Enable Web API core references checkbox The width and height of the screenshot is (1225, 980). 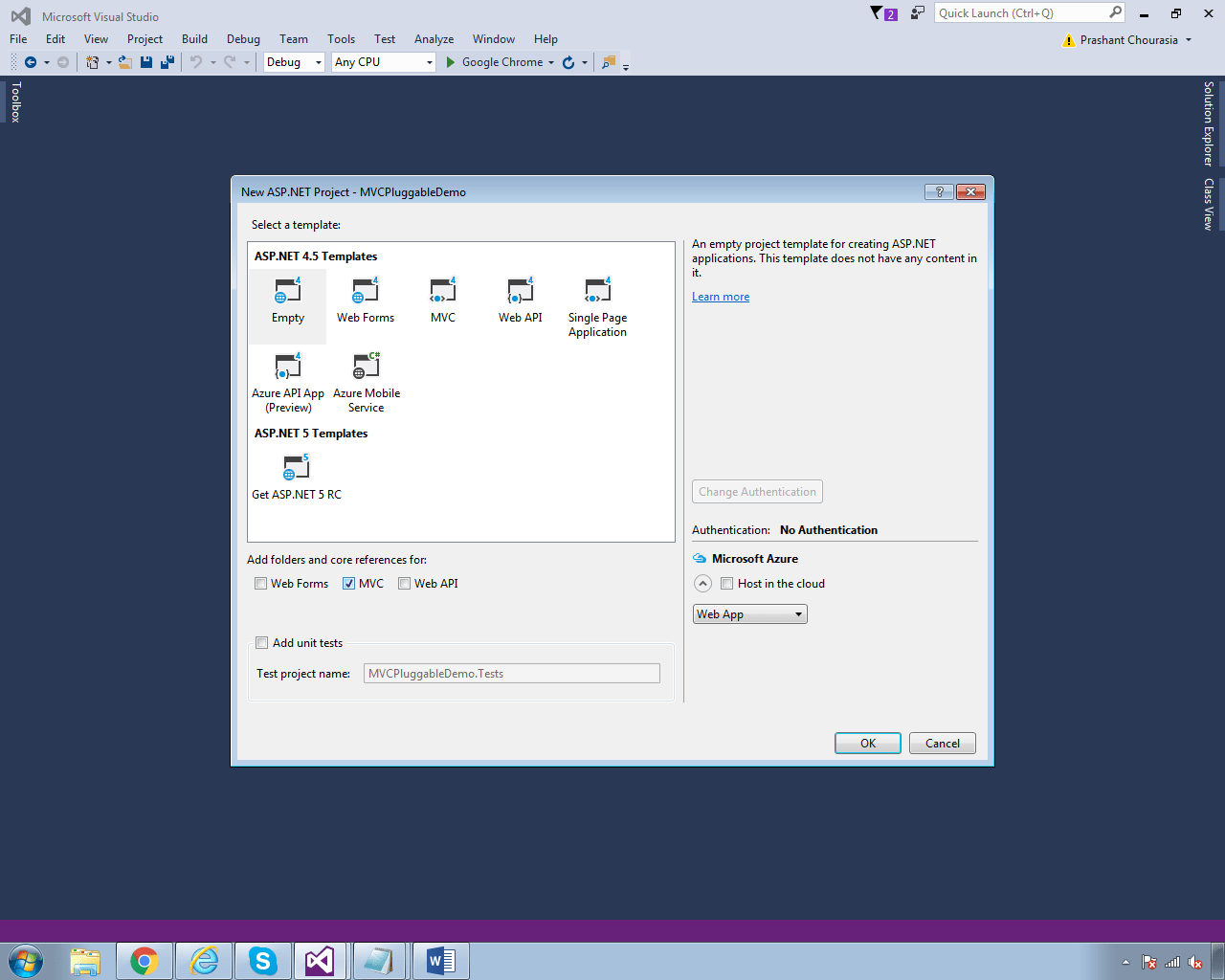click(404, 584)
